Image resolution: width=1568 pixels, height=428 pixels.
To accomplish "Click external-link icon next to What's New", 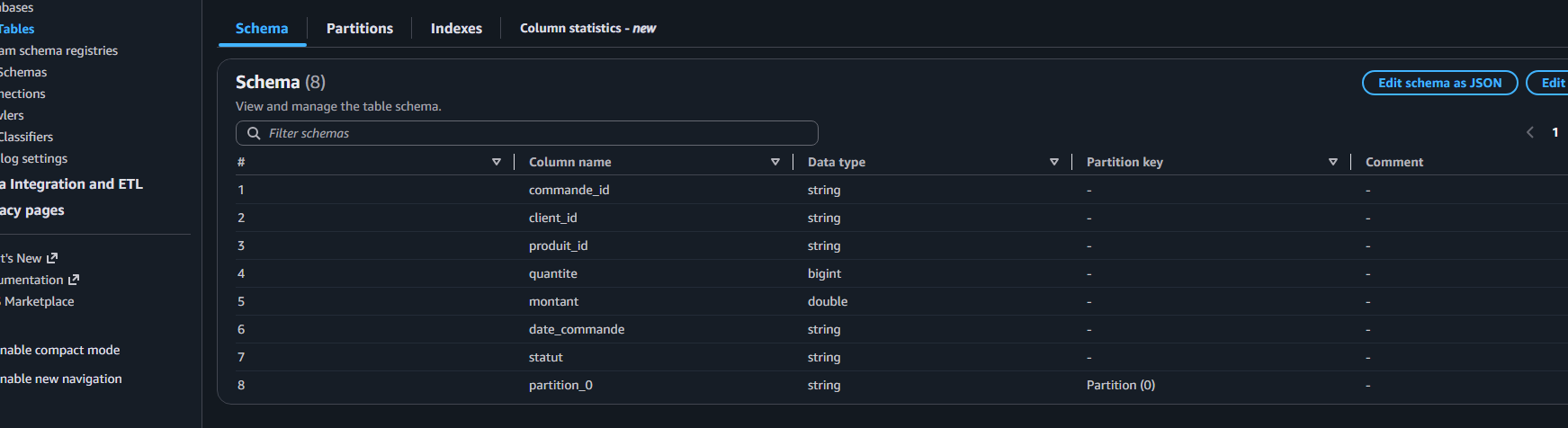I will [x=52, y=258].
